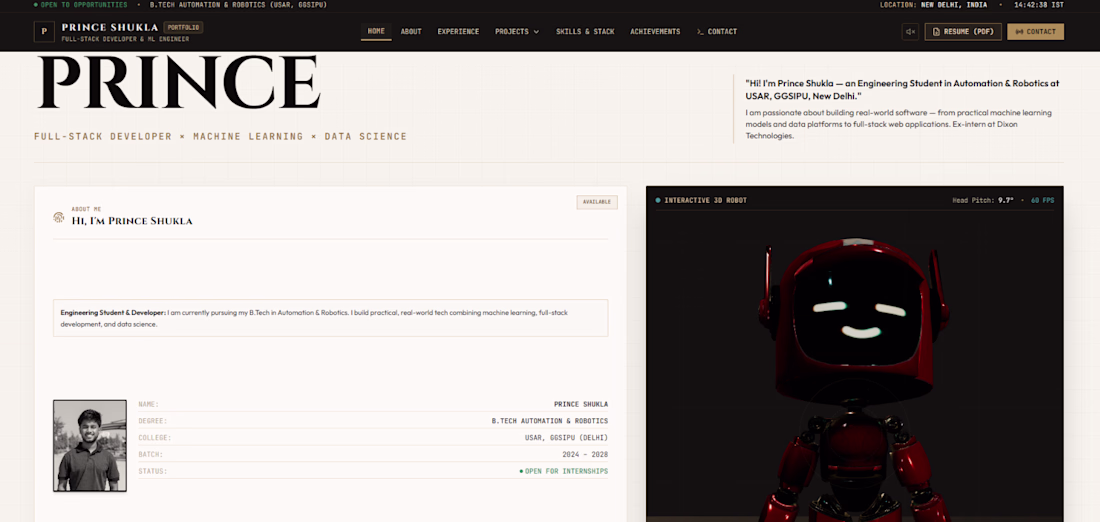
Task: Expand the Projects dropdown menu
Action: tap(517, 32)
